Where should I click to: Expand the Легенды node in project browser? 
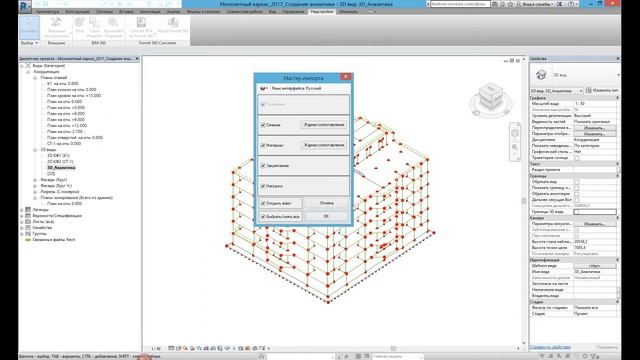[22, 210]
